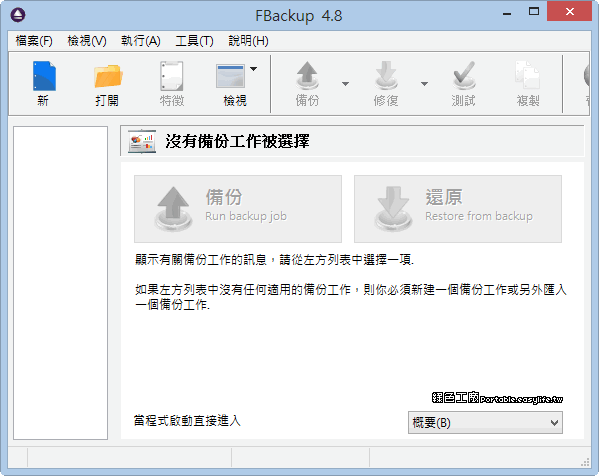Click the 修復 (Restore) toolbar icon
Image resolution: width=599 pixels, height=476 pixels.
click(x=386, y=76)
